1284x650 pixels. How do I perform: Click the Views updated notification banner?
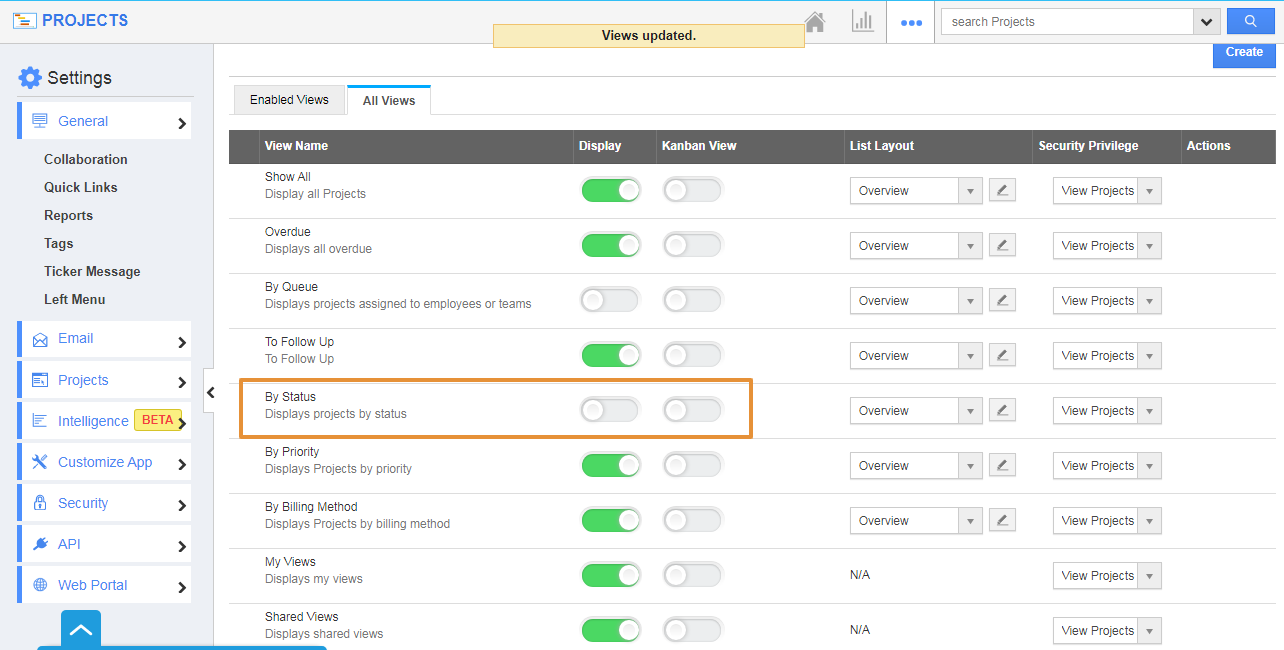pos(649,35)
